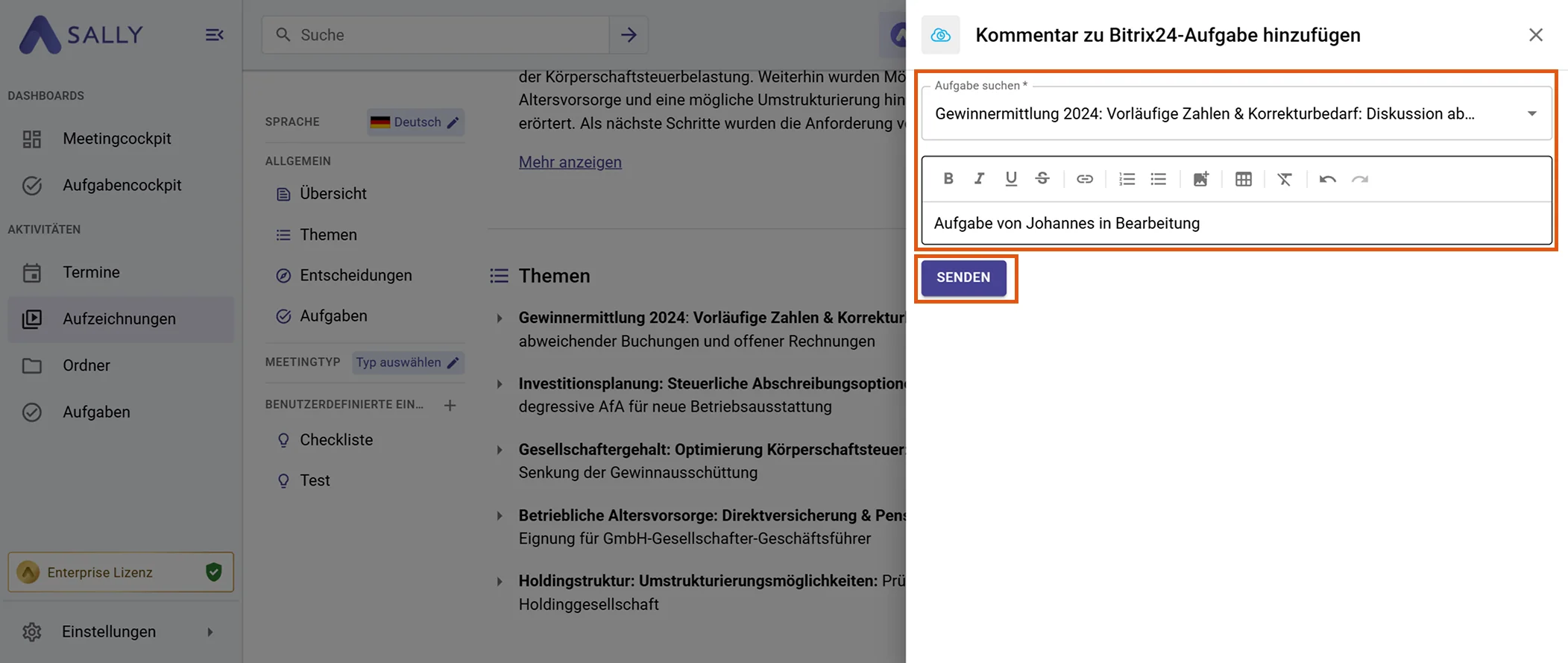Viewport: 1568px width, 663px height.
Task: Expand the Gewinnermittlung 2024 topic
Action: (x=499, y=318)
